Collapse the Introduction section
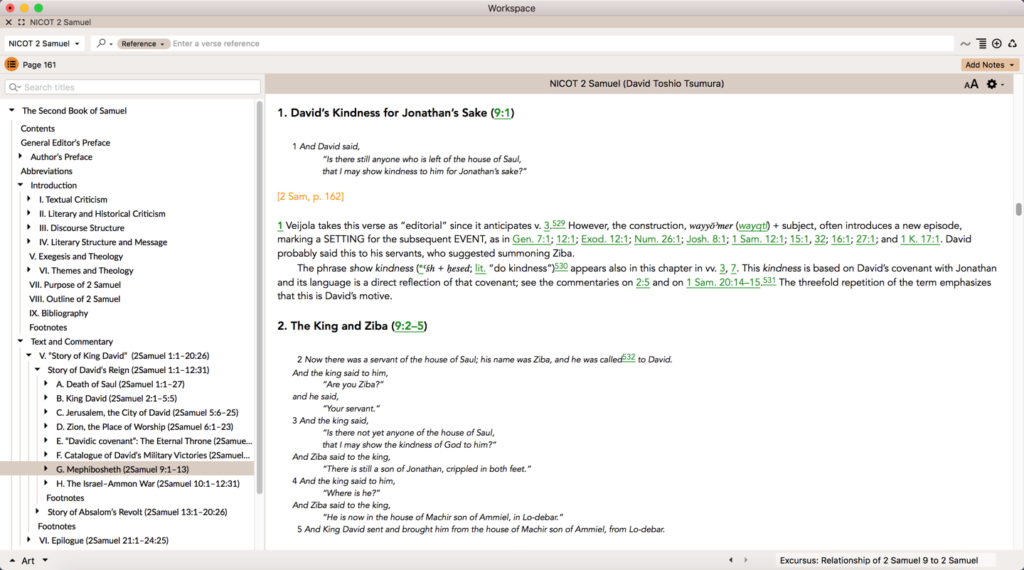This screenshot has height=570, width=1024. pos(20,185)
